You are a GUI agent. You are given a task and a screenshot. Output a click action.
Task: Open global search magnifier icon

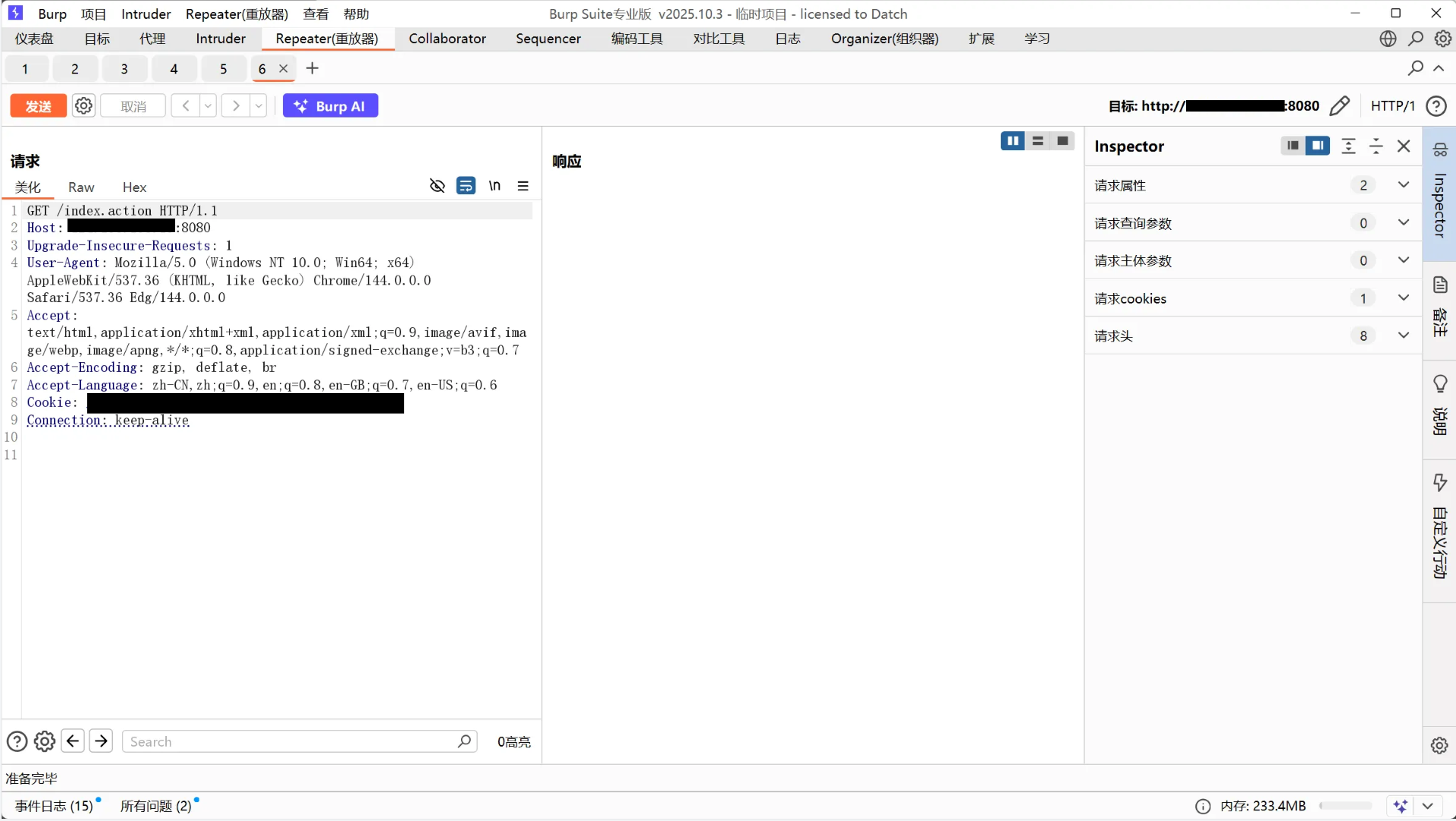tap(1416, 39)
